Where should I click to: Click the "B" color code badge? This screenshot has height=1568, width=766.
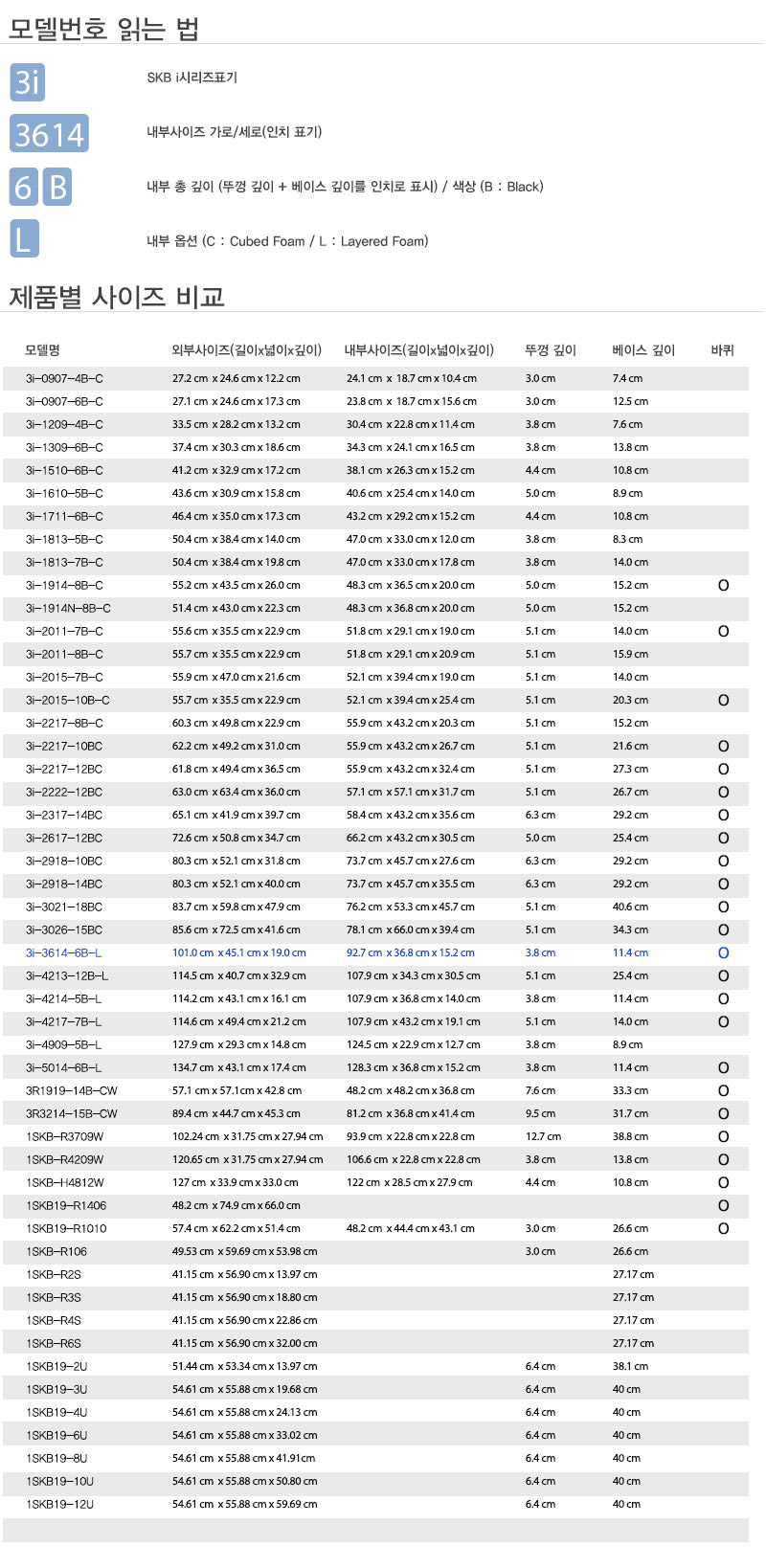(57, 187)
